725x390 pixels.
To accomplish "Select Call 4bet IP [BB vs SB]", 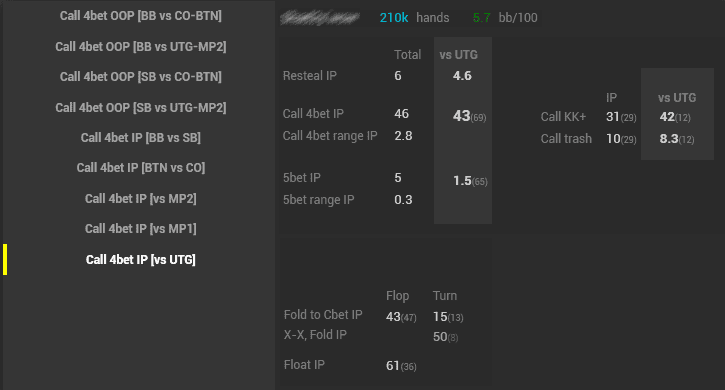I will point(141,138).
